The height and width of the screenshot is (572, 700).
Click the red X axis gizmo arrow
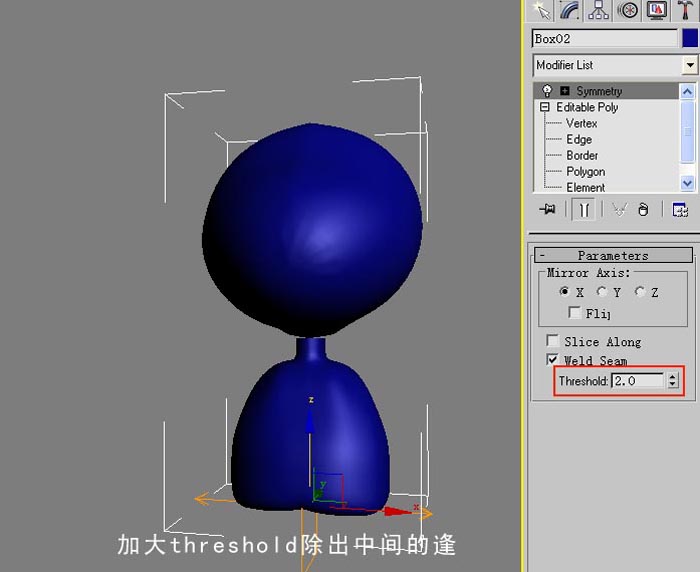tap(397, 512)
